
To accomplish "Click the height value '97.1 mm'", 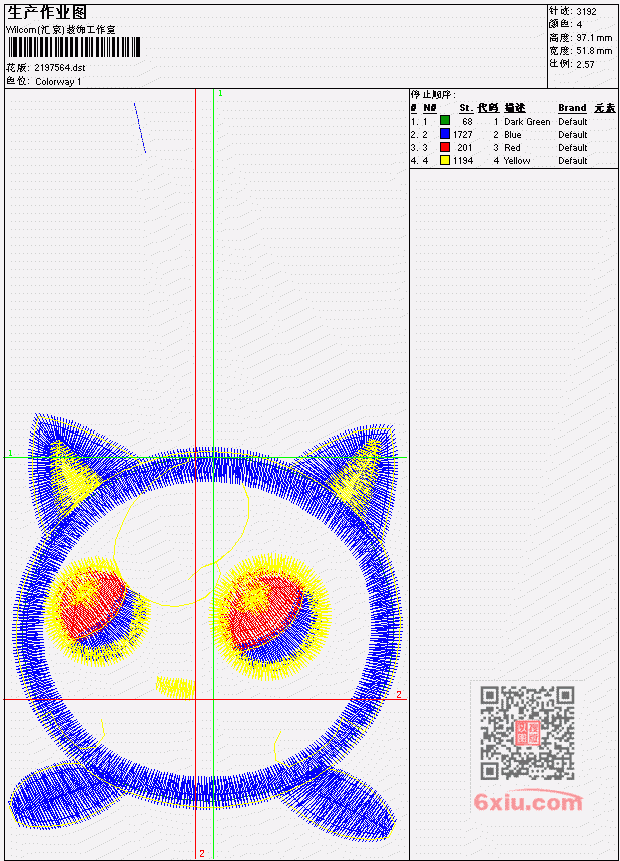I will [x=594, y=38].
